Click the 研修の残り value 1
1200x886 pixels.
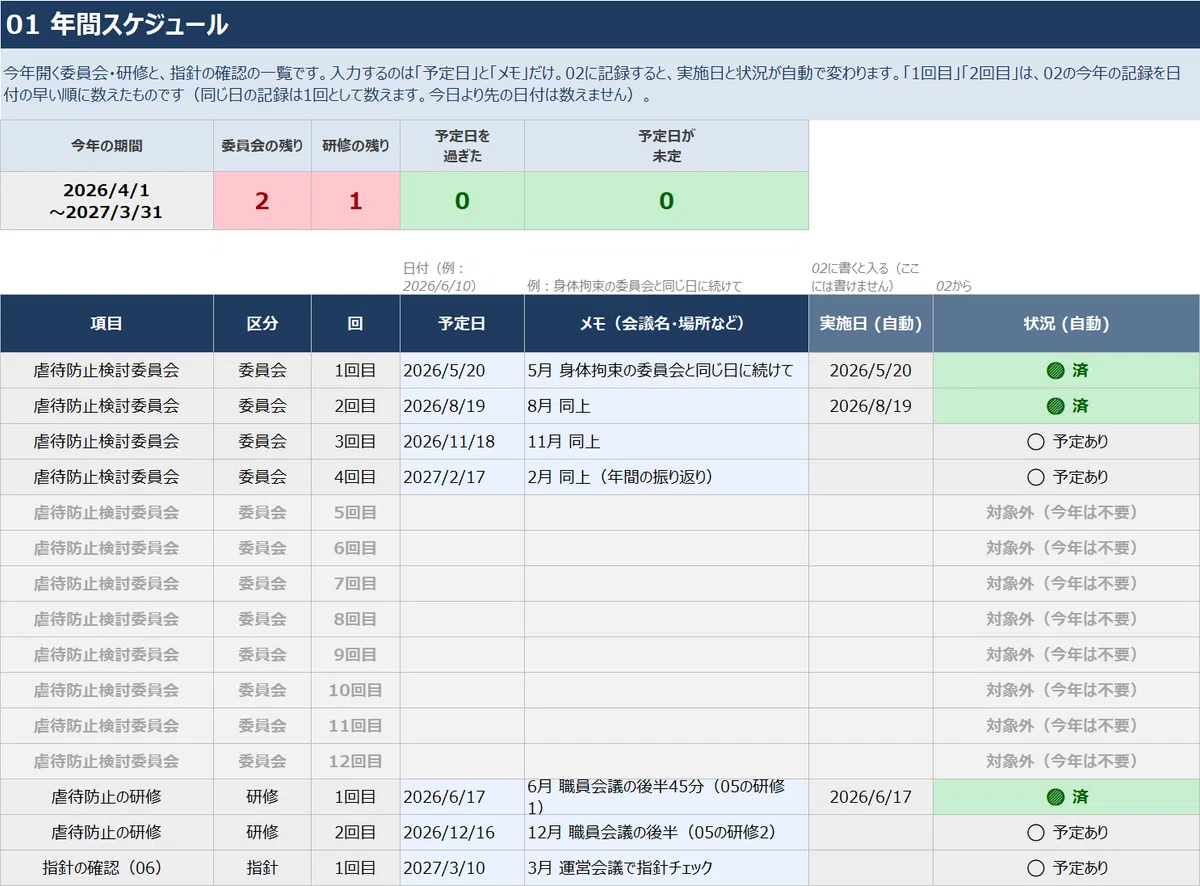click(355, 201)
